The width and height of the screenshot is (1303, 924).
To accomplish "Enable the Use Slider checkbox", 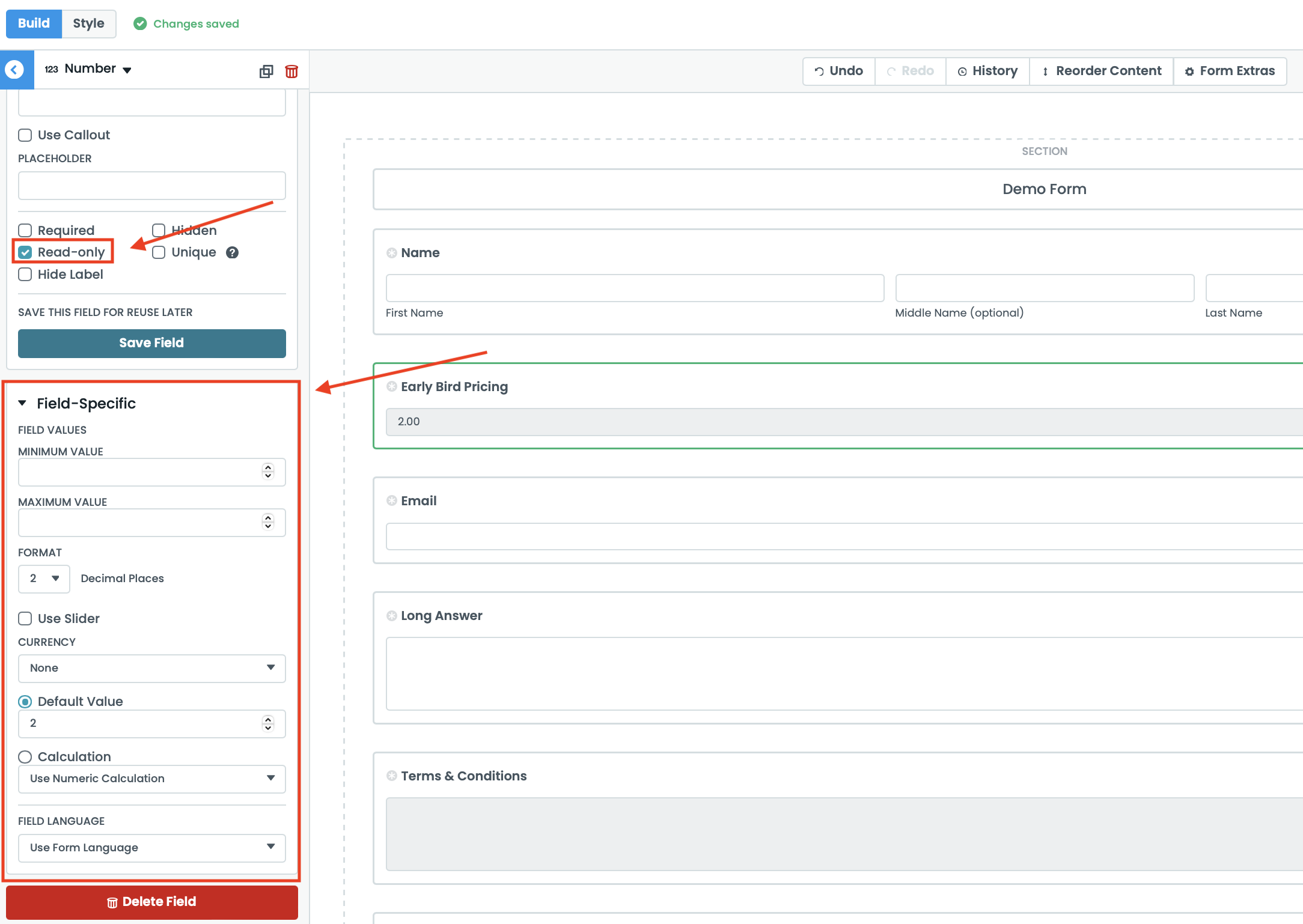I will [x=25, y=619].
